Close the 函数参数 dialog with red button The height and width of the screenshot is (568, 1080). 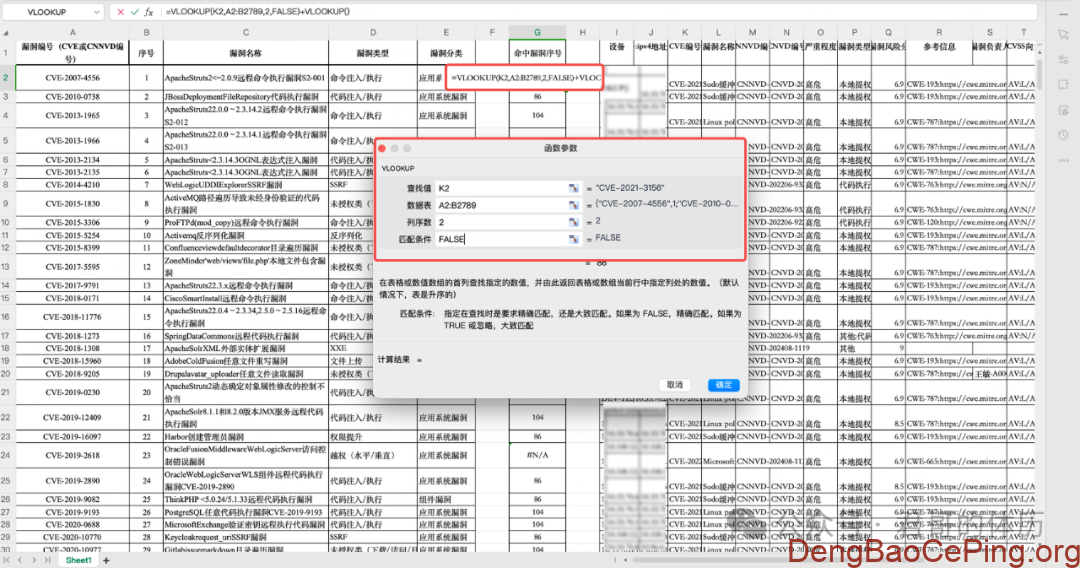click(381, 148)
